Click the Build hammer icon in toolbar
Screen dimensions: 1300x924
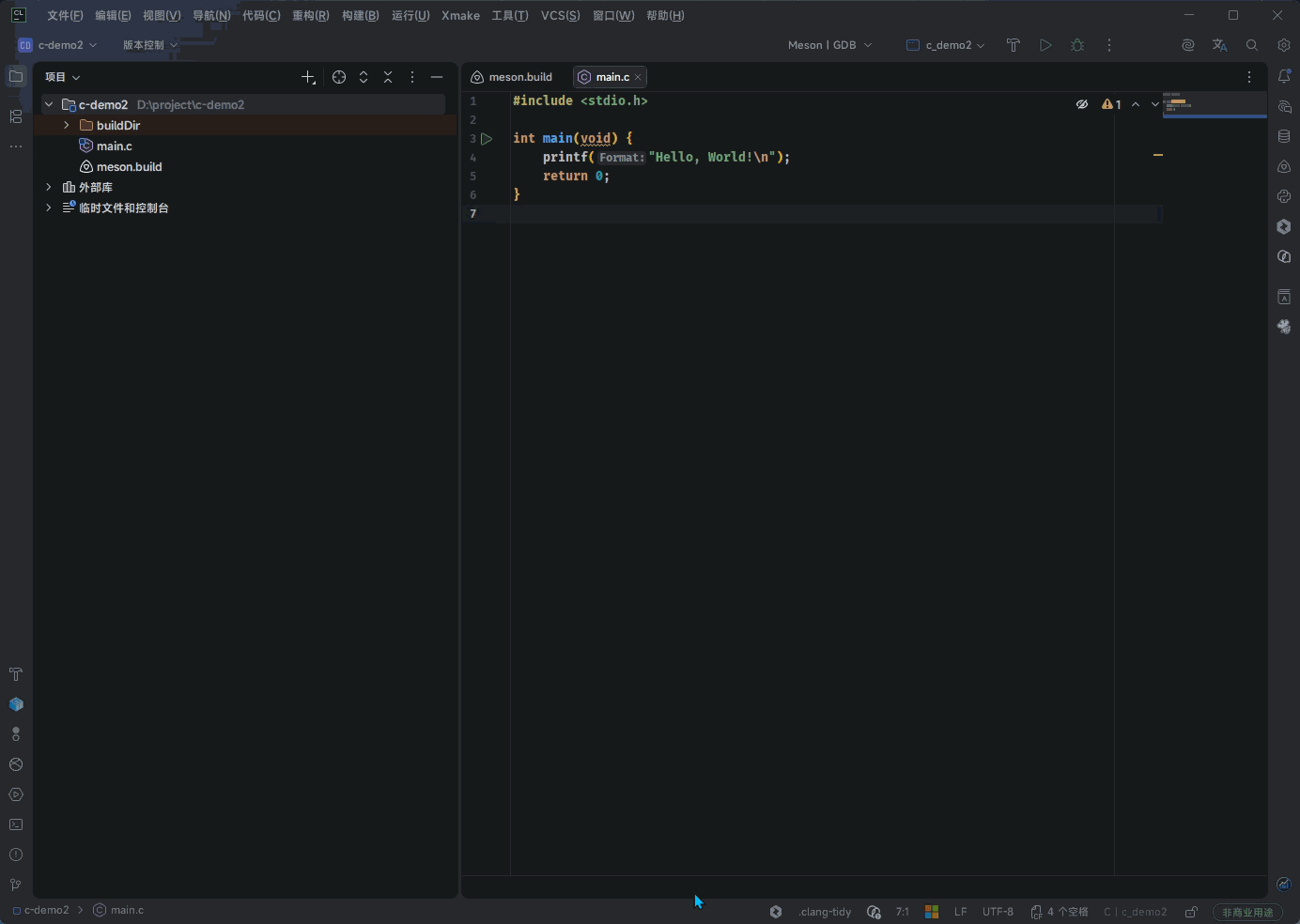click(x=1013, y=45)
